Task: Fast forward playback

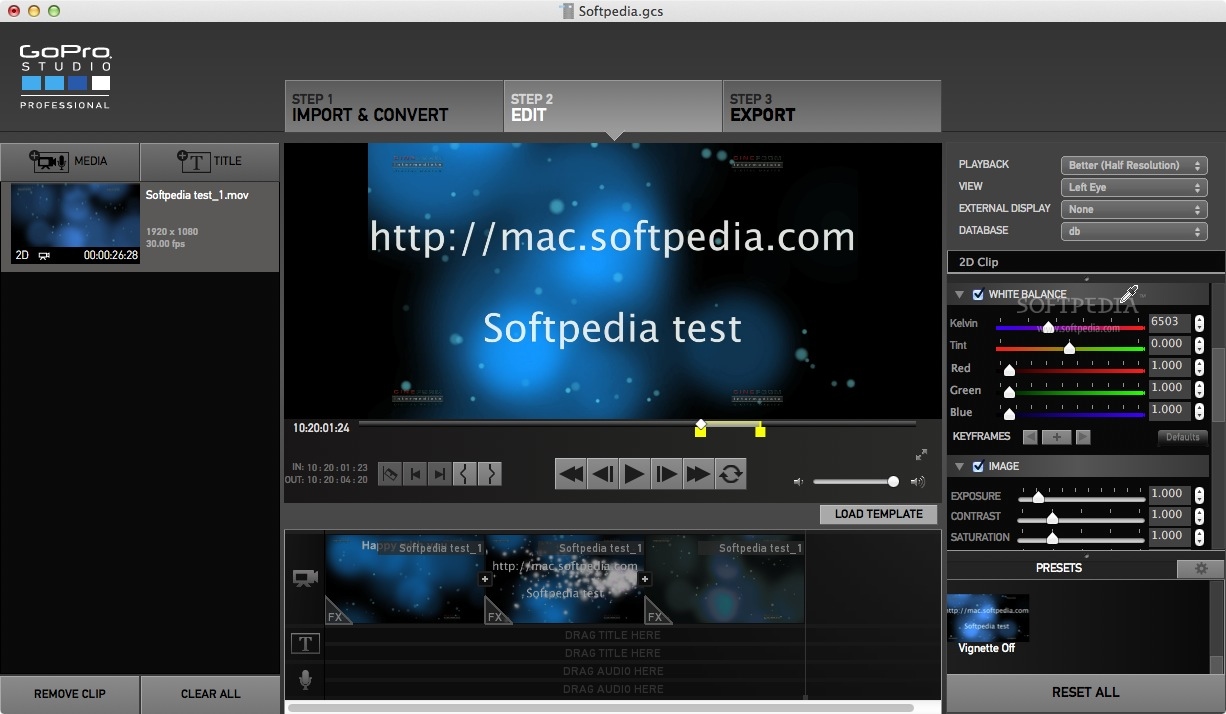Action: point(698,474)
